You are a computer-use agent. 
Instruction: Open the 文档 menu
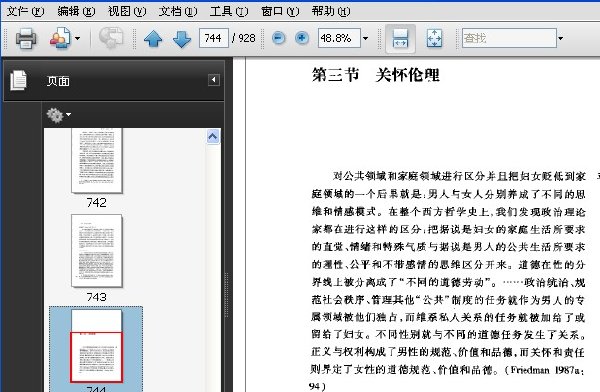tap(178, 11)
